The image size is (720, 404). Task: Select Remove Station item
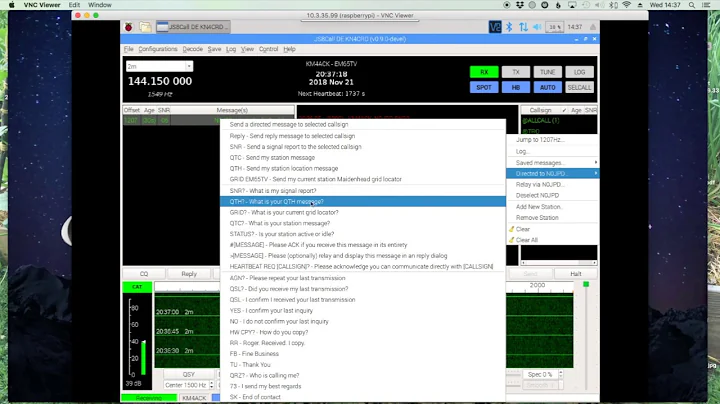tap(553, 218)
